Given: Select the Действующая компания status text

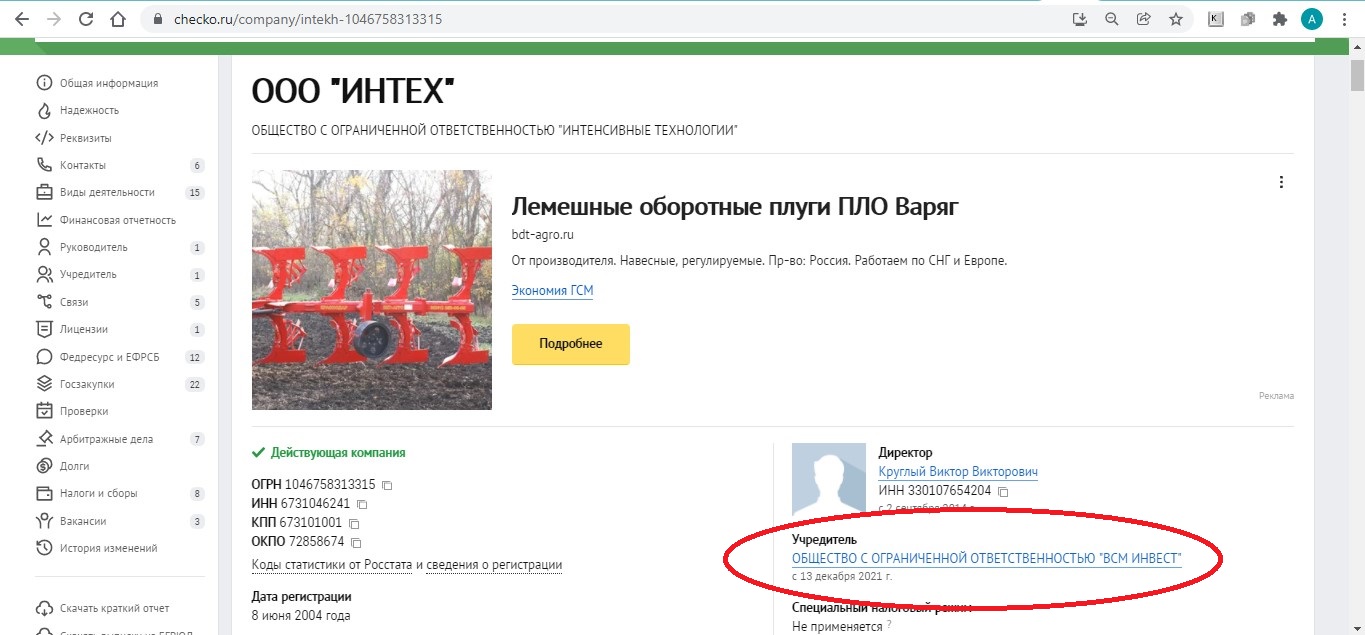Looking at the screenshot, I should point(338,453).
